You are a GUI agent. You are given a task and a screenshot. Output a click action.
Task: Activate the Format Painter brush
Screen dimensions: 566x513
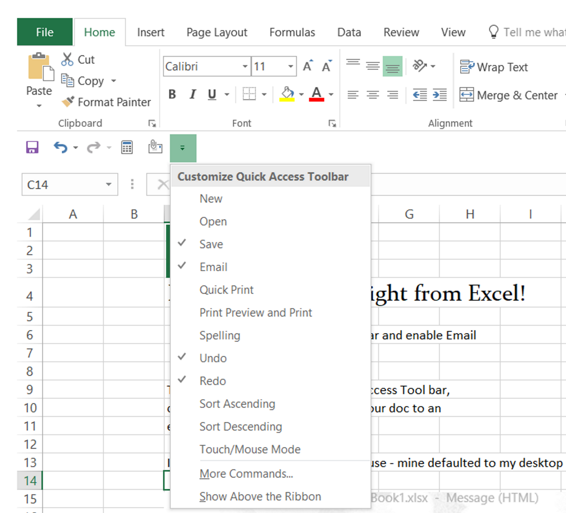tap(68, 102)
